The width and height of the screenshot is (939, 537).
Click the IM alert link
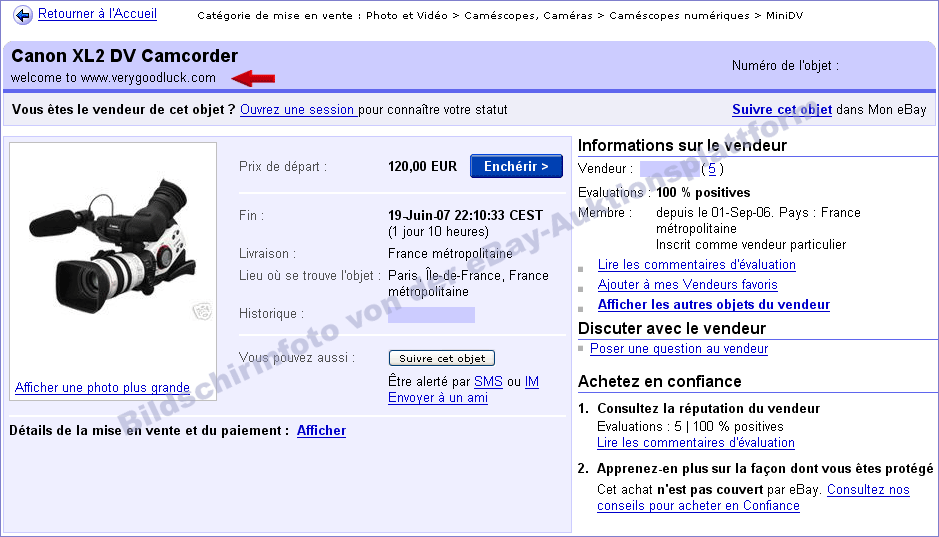coord(532,381)
